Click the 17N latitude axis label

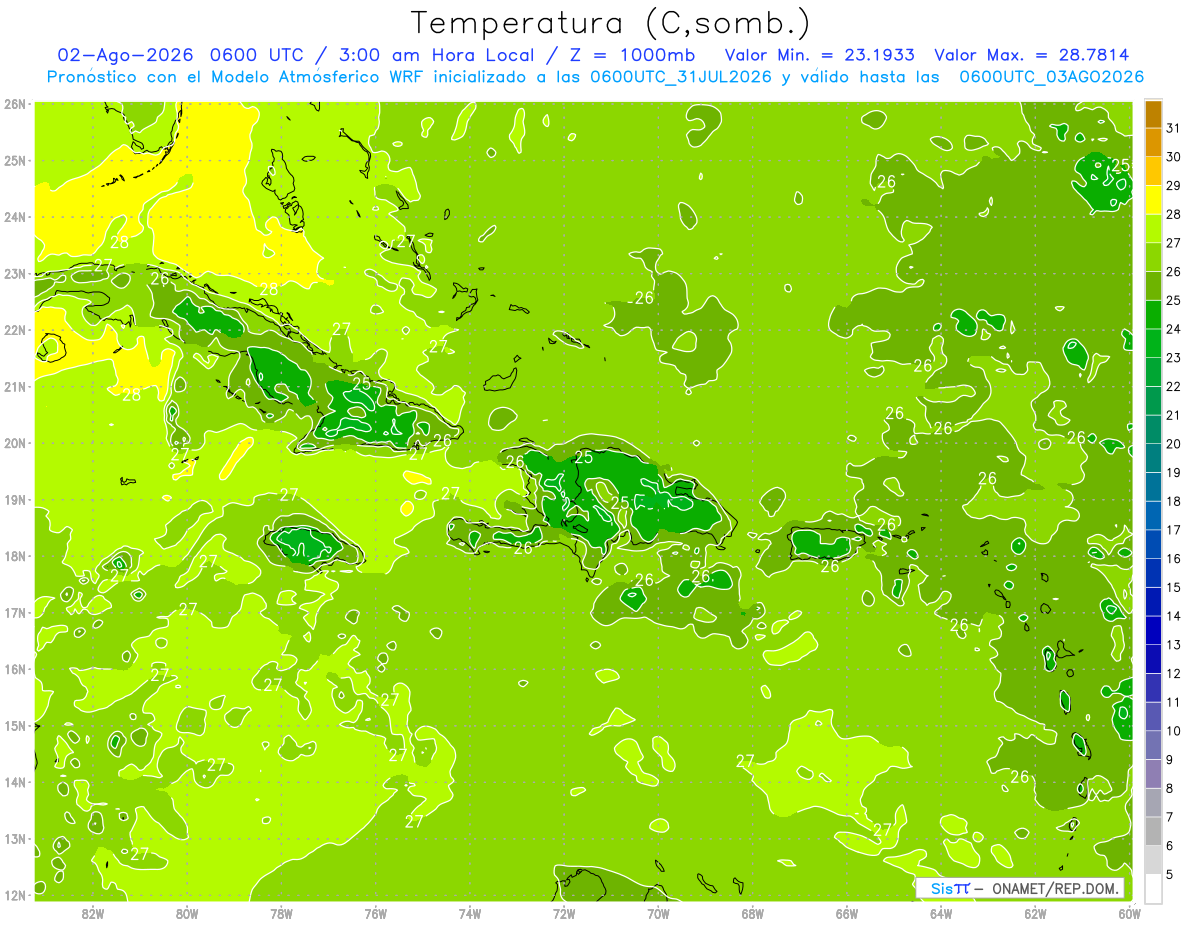click(16, 613)
